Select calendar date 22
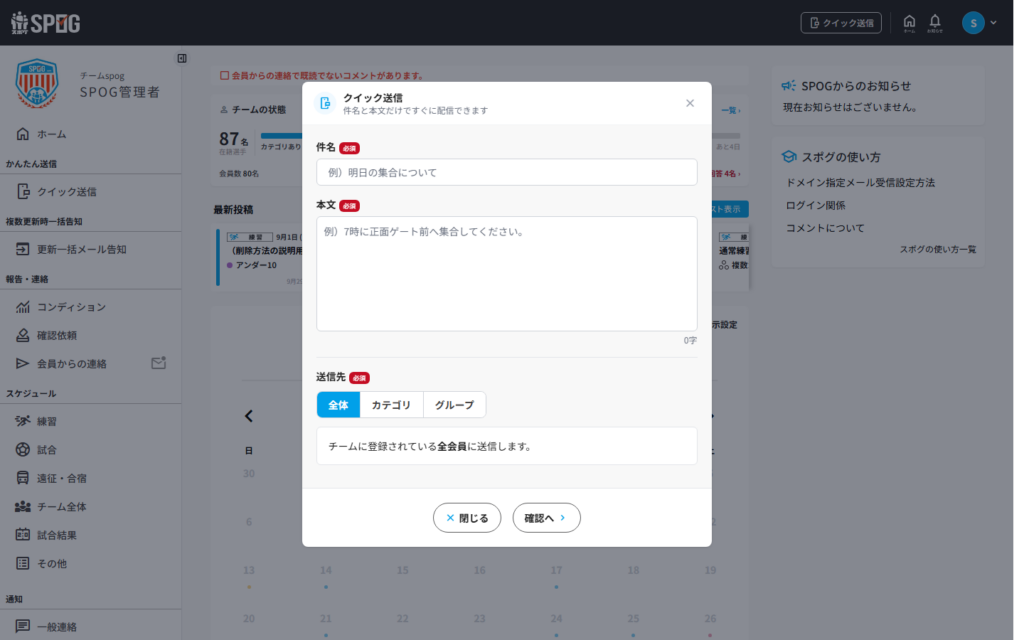 coord(402,618)
